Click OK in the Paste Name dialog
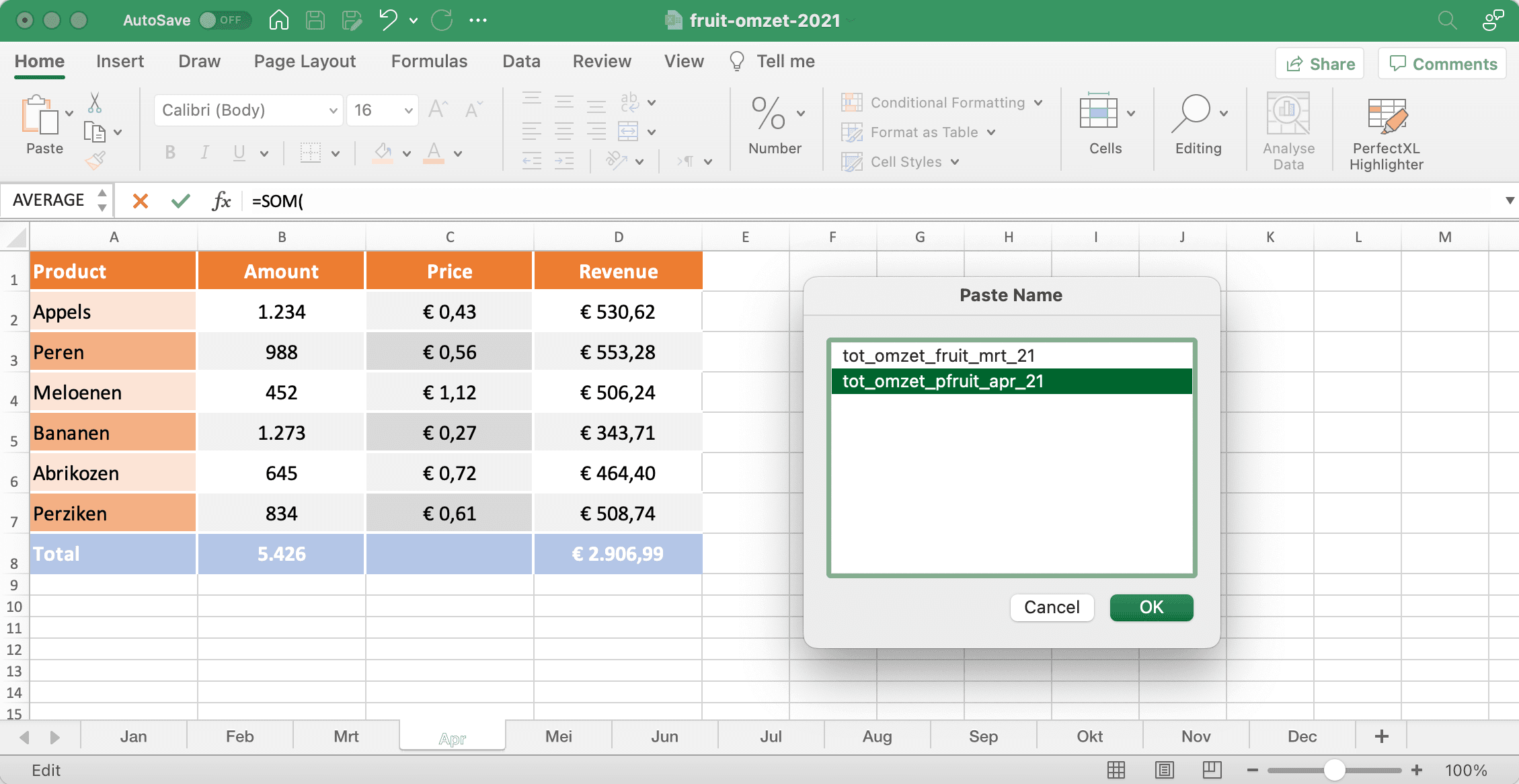The image size is (1519, 784). 1151,607
